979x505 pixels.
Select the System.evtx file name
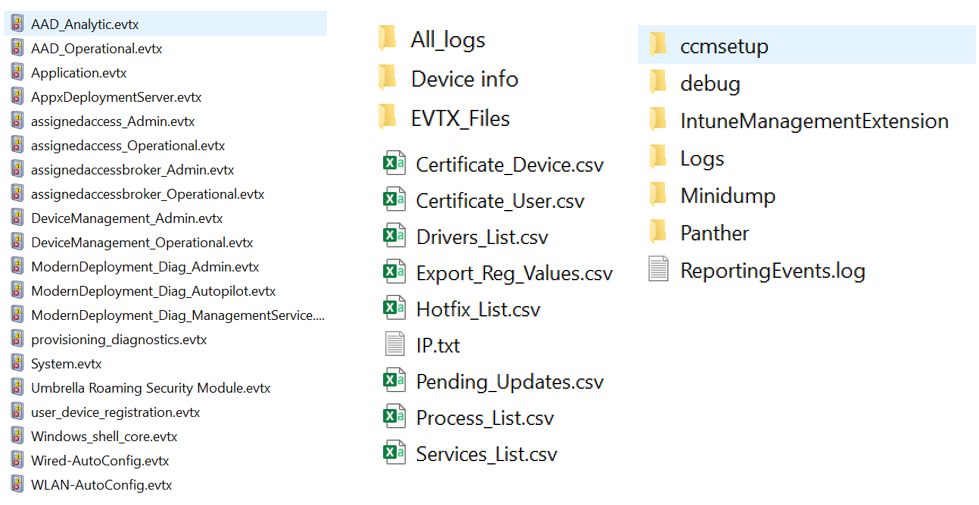click(66, 364)
